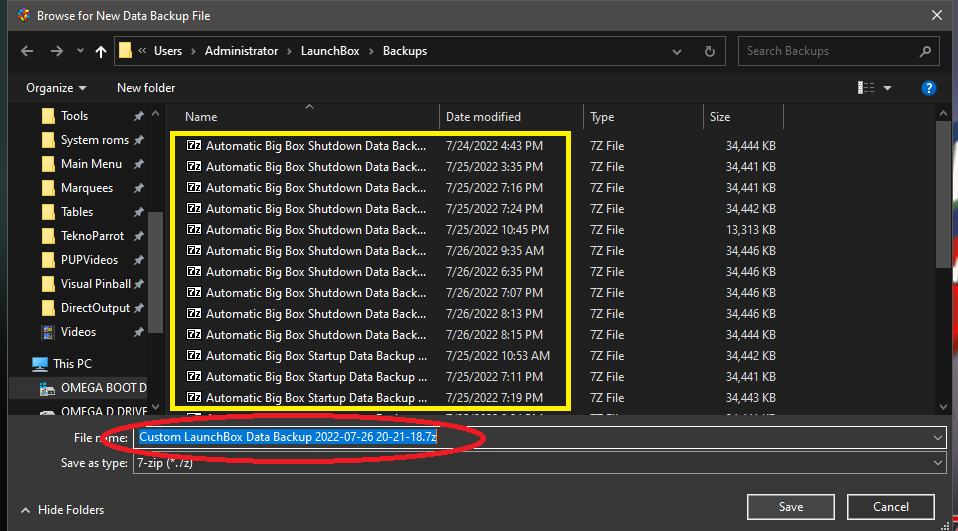The image size is (958, 531).
Task: Click the navigation pane scrollbar
Action: tap(155, 272)
